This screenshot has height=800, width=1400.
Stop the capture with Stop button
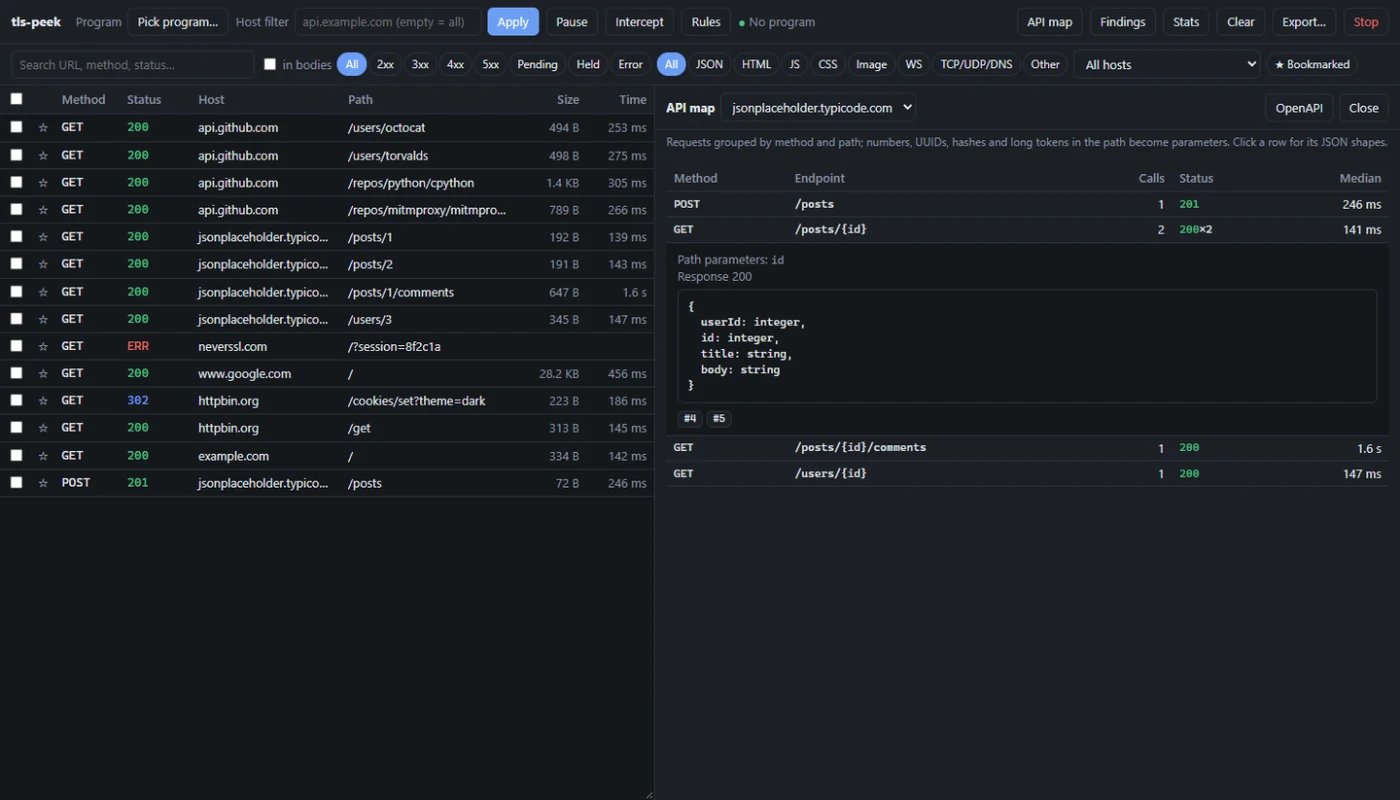pos(1366,22)
